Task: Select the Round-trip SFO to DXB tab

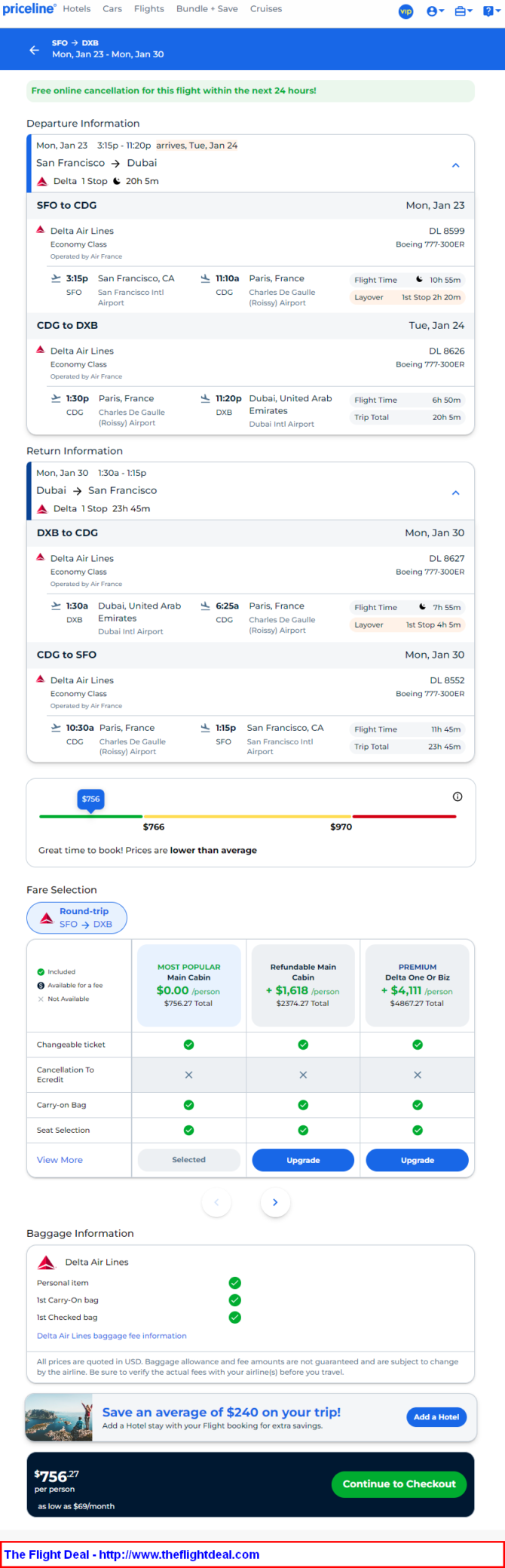Action: (x=77, y=918)
